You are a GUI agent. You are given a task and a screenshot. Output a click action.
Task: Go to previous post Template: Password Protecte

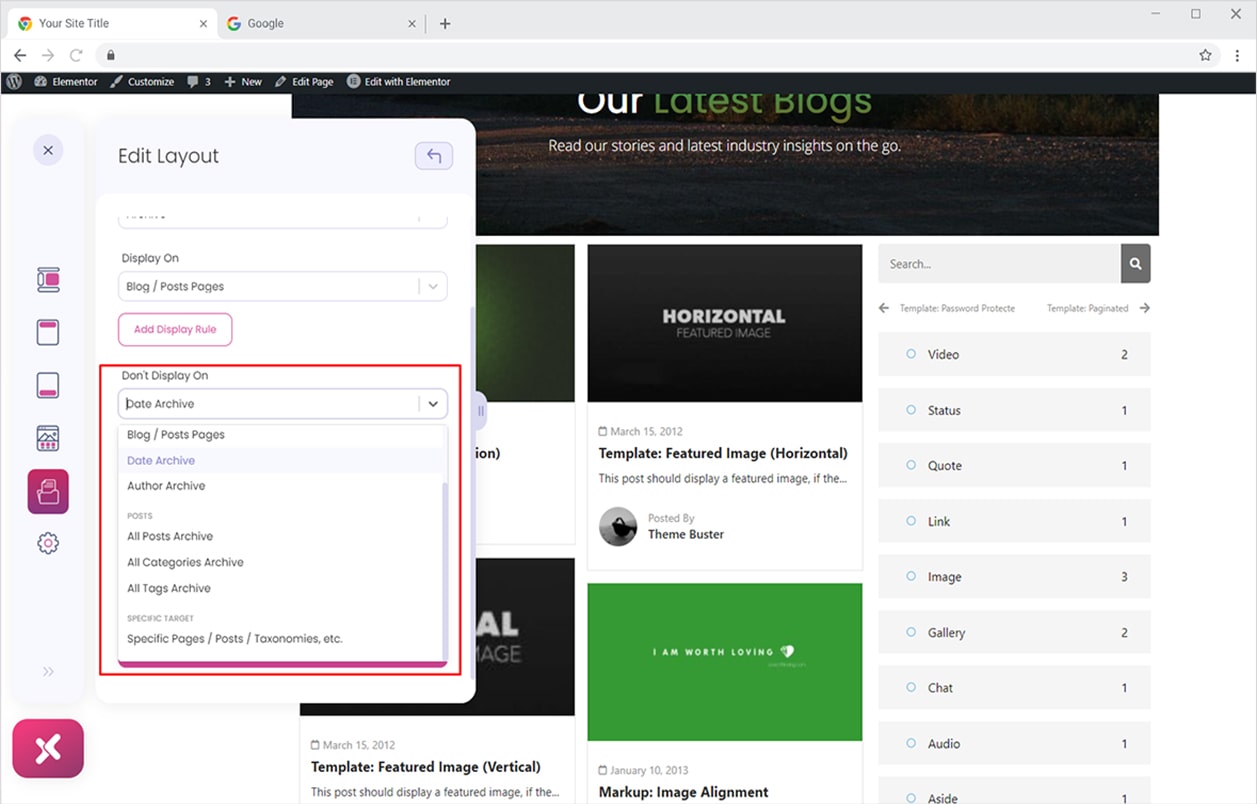pos(947,308)
